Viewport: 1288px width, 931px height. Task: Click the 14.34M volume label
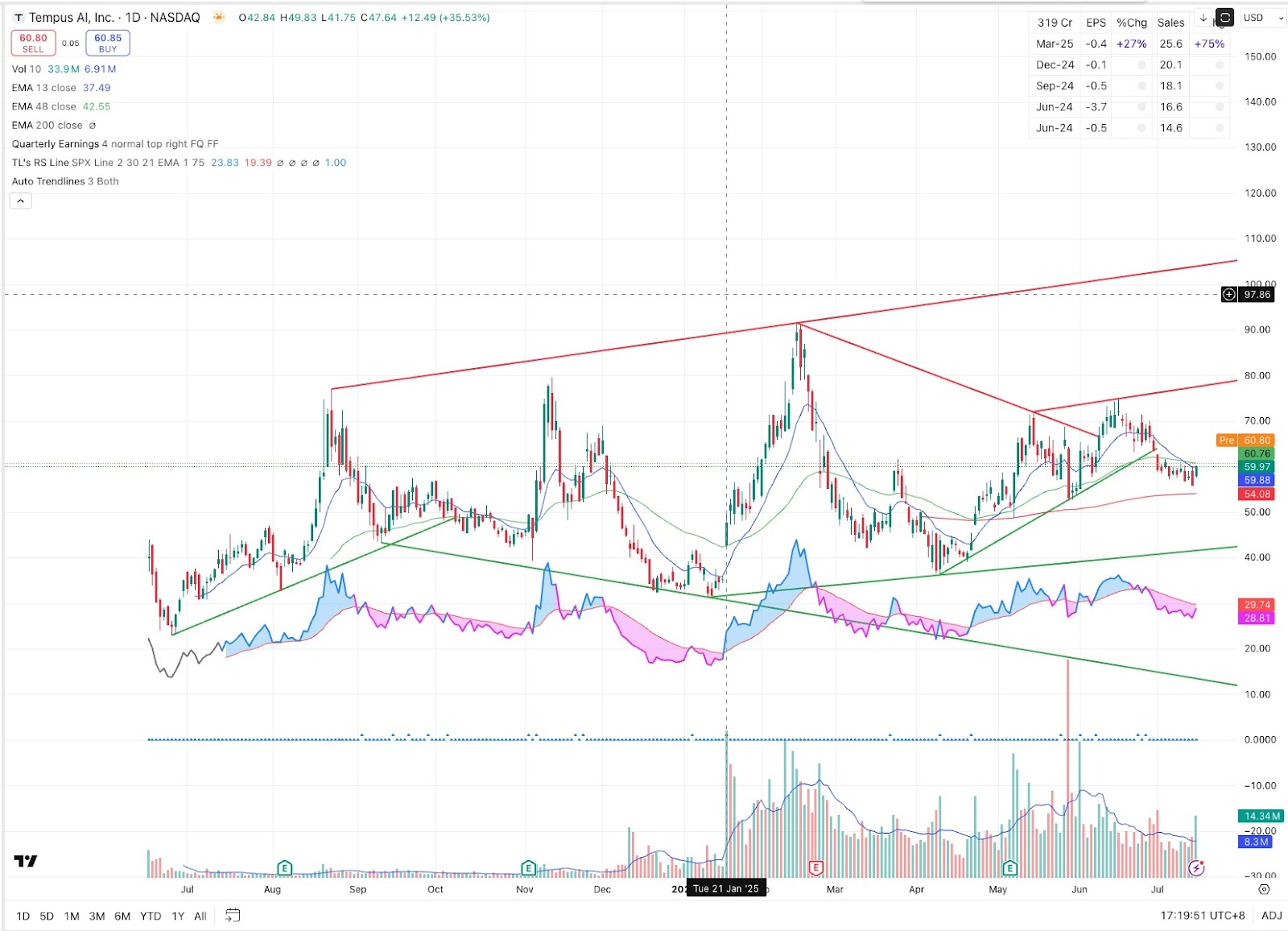(x=1261, y=816)
